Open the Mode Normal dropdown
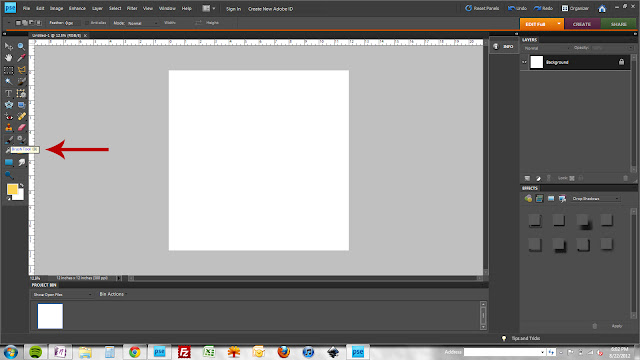Viewport: 640px width, 360px height. tap(142, 23)
